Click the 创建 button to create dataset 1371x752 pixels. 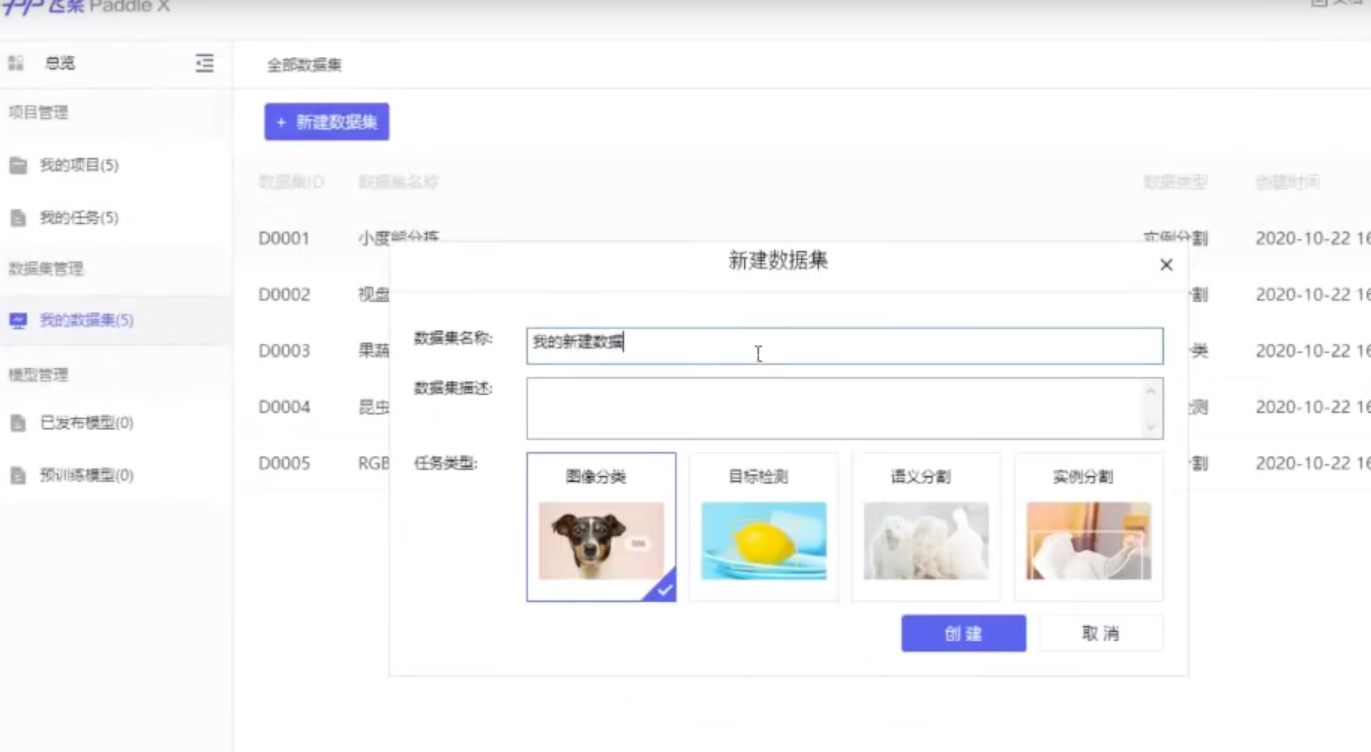click(963, 632)
